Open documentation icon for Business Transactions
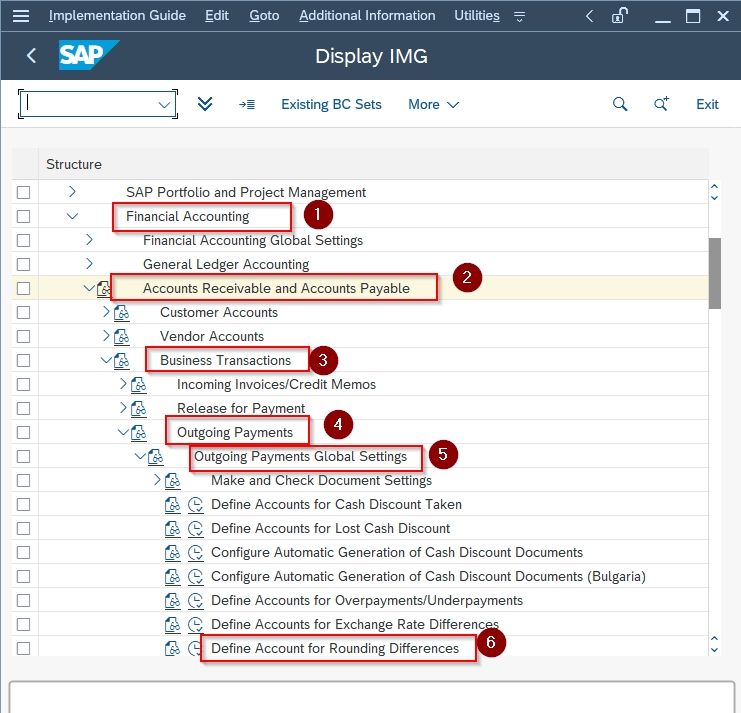The width and height of the screenshot is (741, 713). pos(121,361)
